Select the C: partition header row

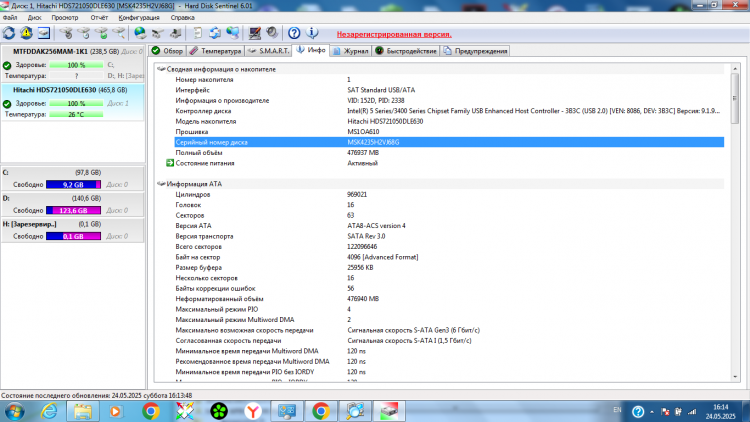tap(73, 172)
